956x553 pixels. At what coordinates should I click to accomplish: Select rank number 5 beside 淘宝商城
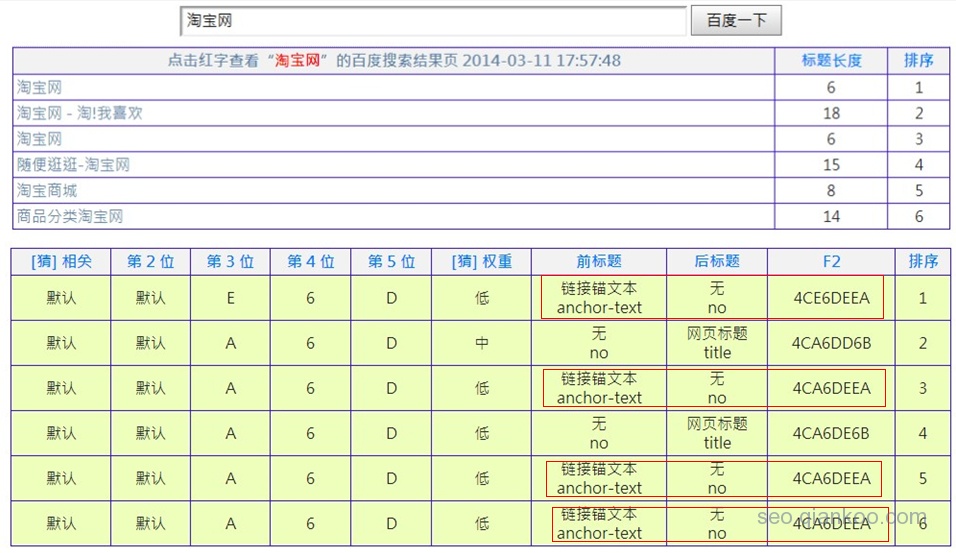click(919, 191)
